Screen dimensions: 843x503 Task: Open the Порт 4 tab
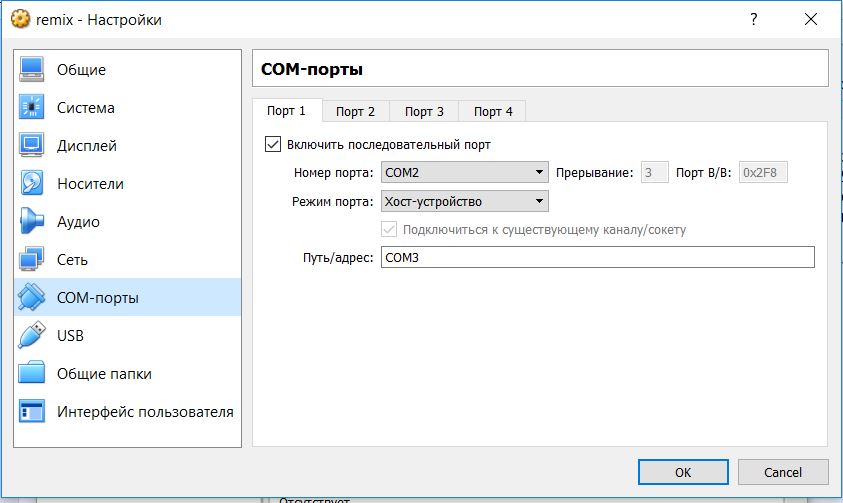(493, 112)
